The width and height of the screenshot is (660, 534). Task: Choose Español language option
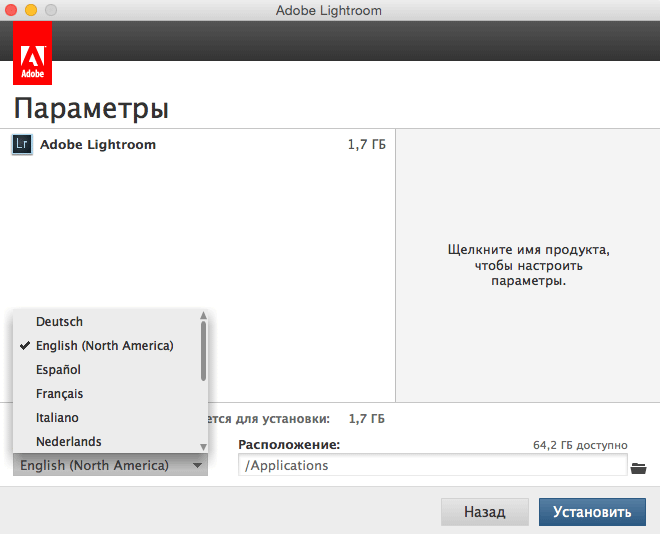click(58, 369)
